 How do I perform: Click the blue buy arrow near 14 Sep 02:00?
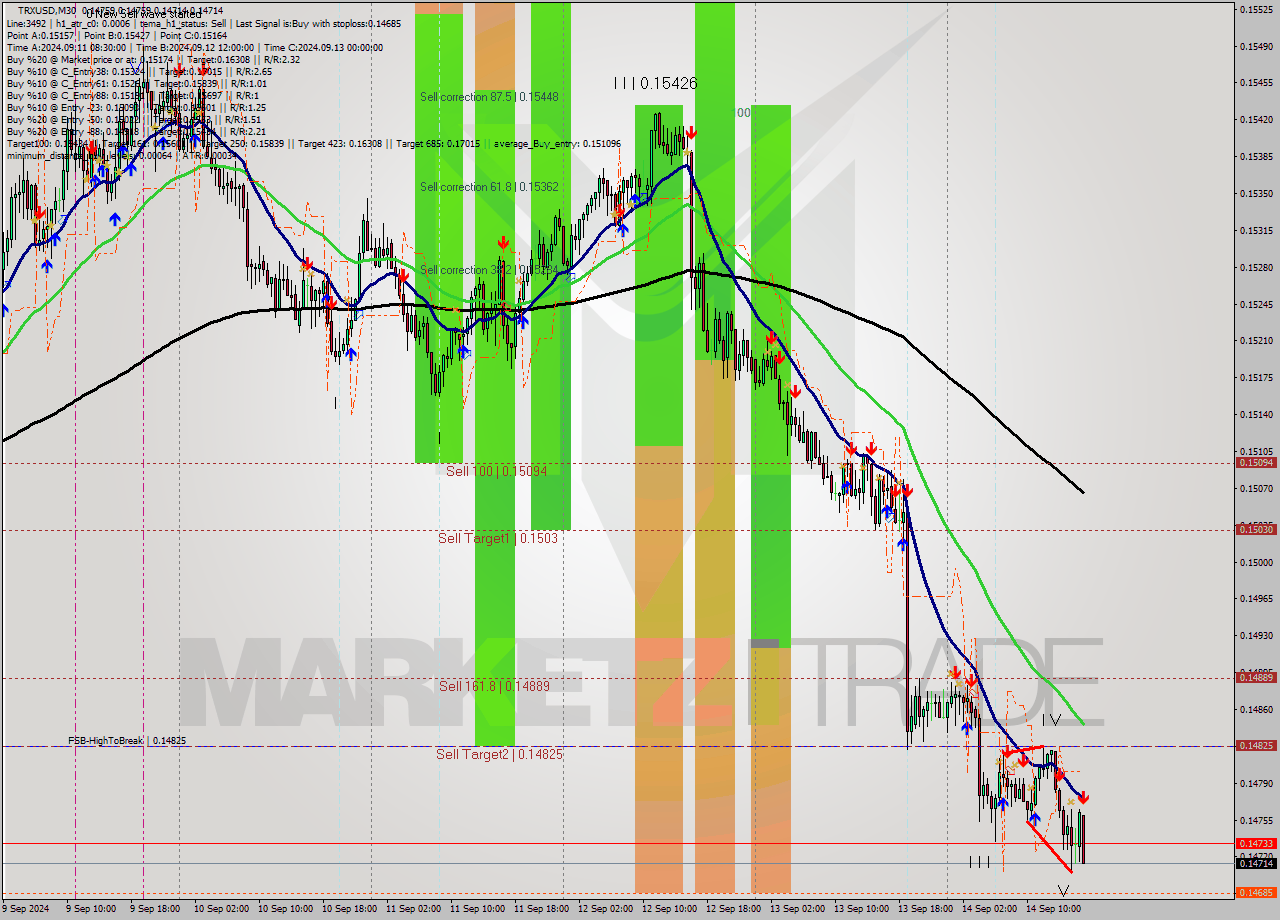(x=1003, y=804)
